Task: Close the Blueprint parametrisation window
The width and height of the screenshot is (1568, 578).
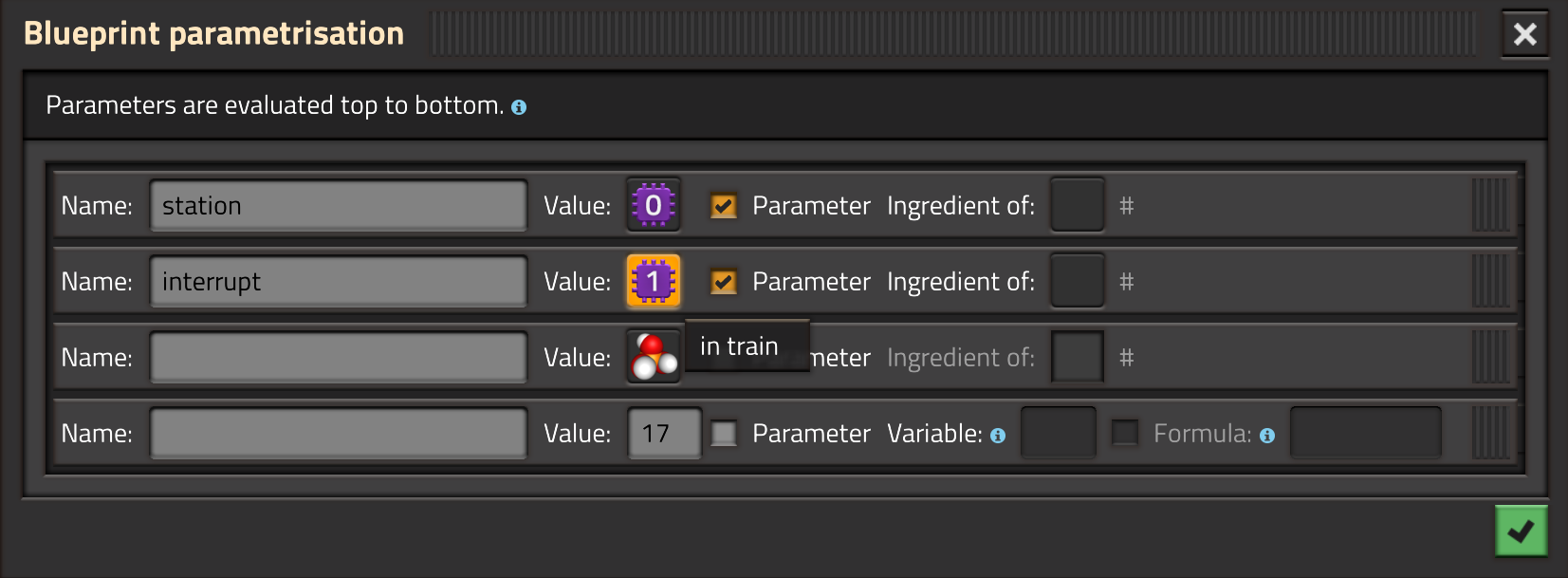Action: pos(1524,34)
